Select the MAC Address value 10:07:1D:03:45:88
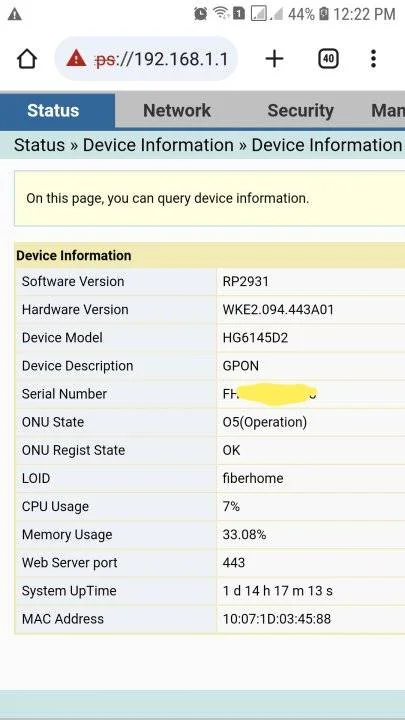The height and width of the screenshot is (720, 405). 277,619
